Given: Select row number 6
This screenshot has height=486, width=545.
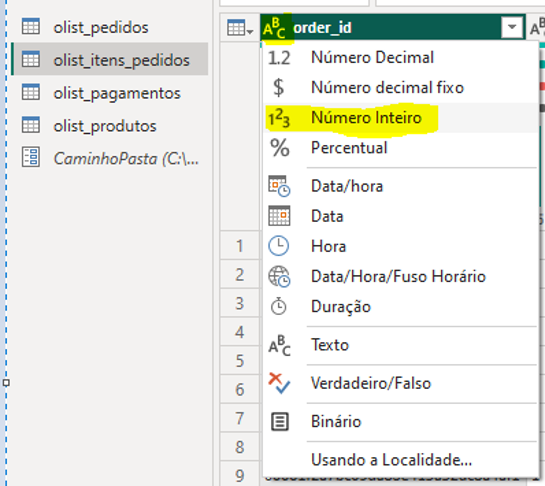Looking at the screenshot, I should 240,390.
